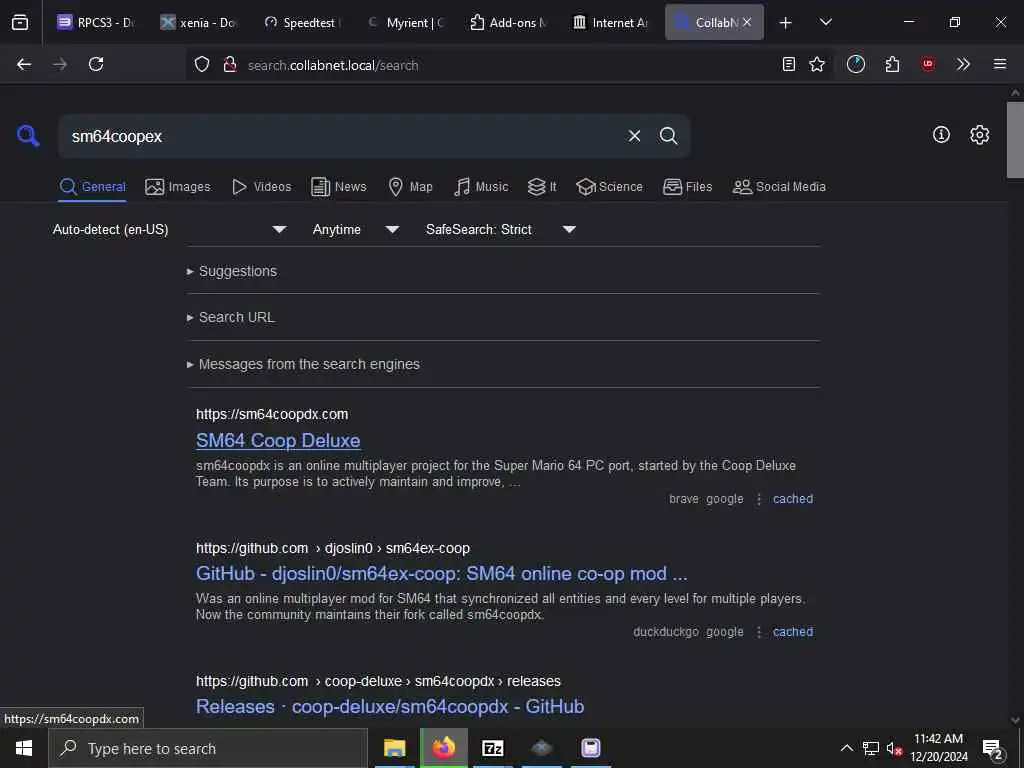The width and height of the screenshot is (1024, 768).
Task: Open search preferences gear
Action: (979, 135)
